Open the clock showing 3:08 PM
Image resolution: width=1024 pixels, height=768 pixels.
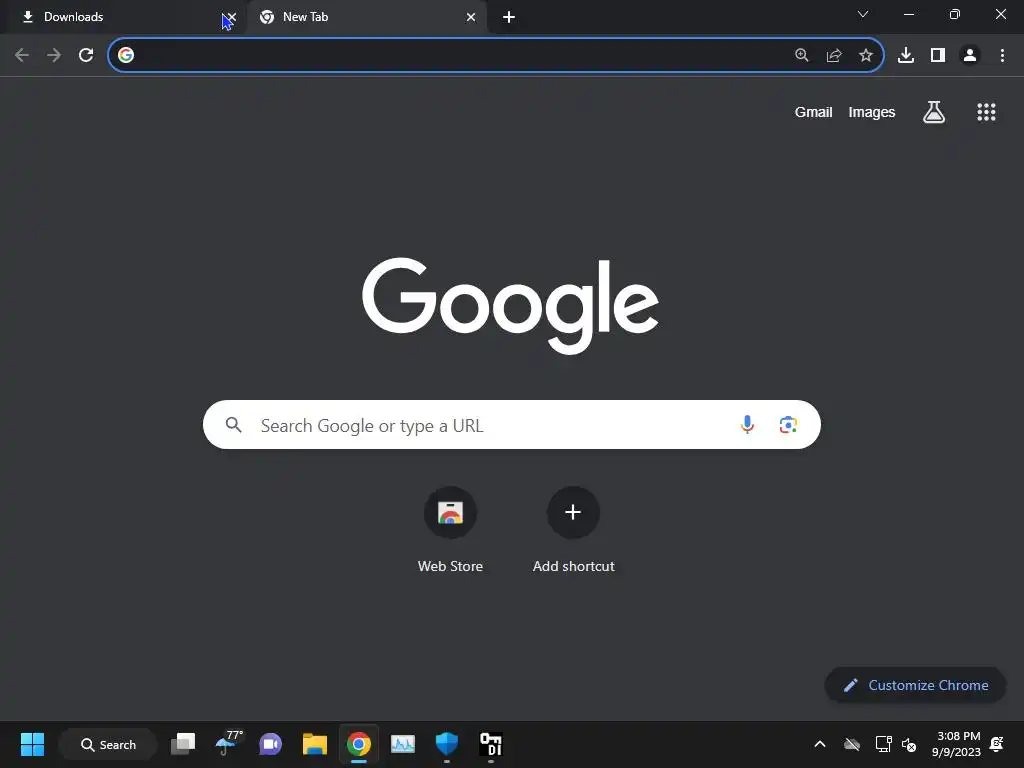click(957, 744)
